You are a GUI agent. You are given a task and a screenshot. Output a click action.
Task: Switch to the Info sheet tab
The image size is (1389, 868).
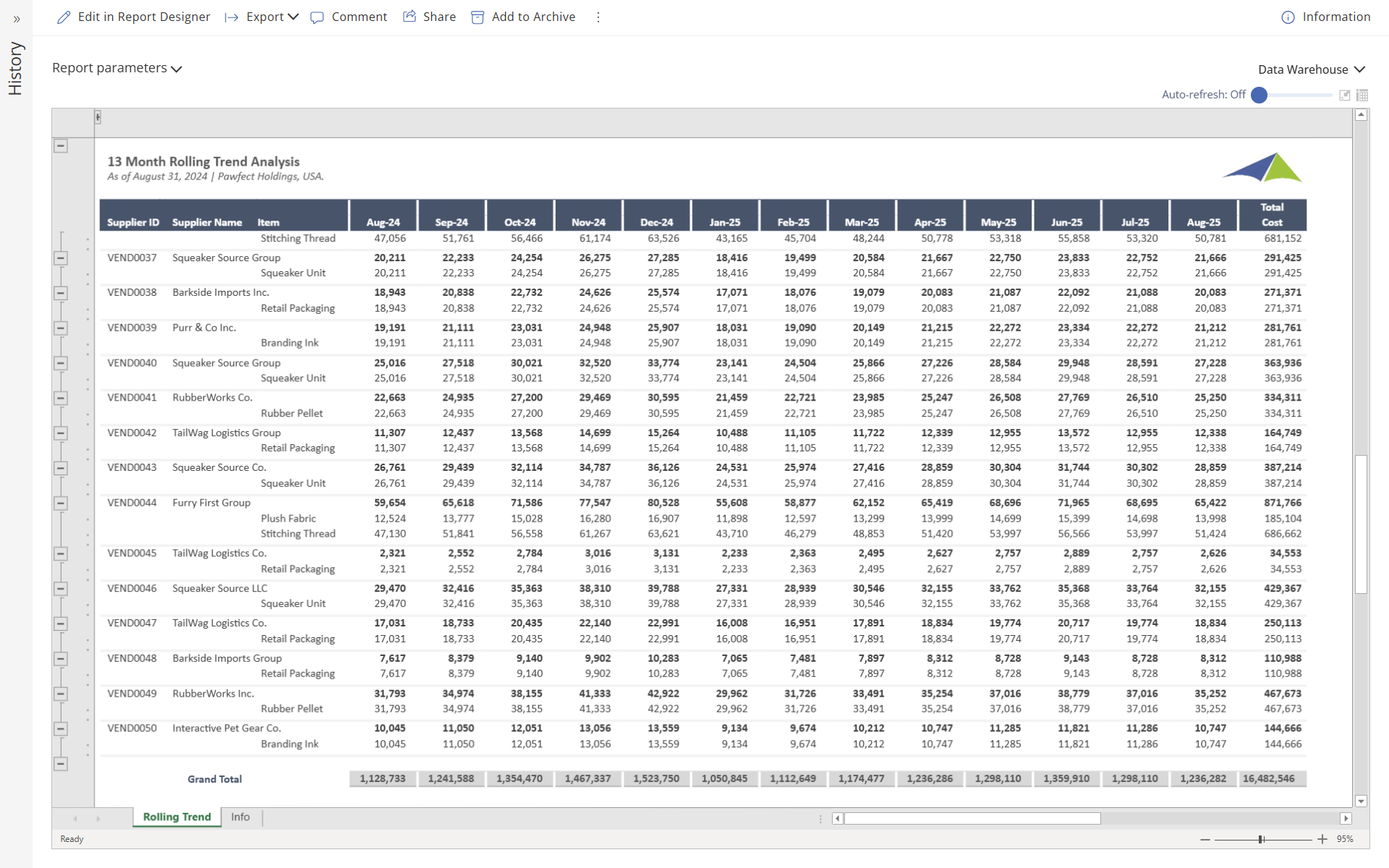[240, 817]
